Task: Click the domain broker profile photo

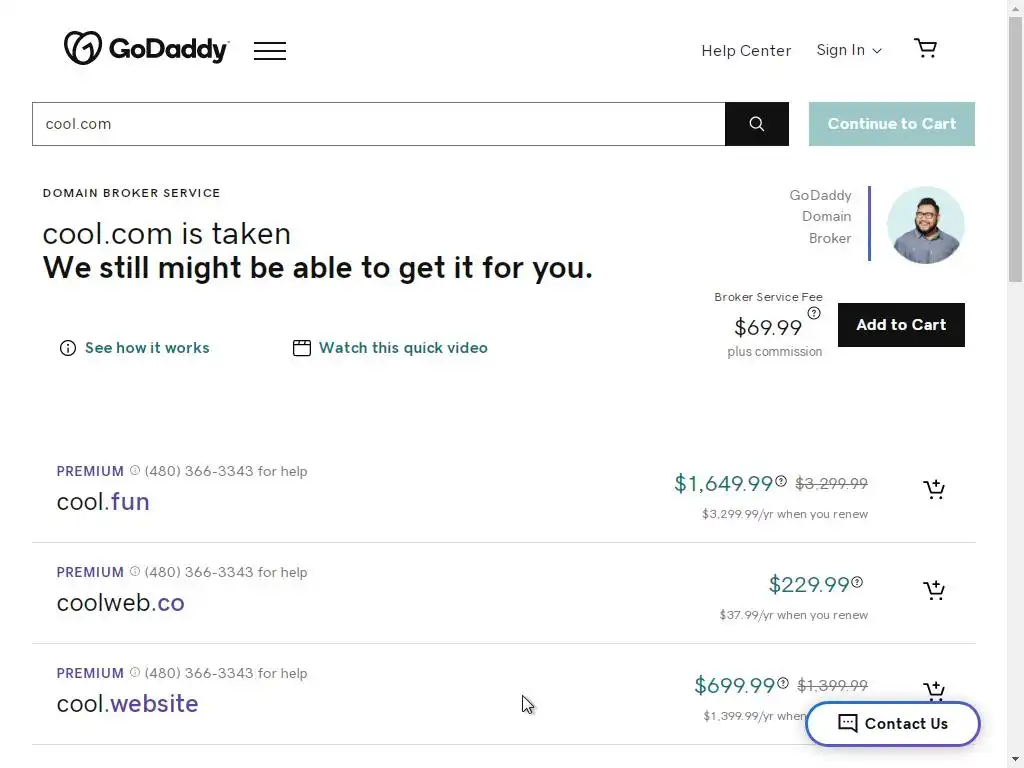Action: pos(926,224)
